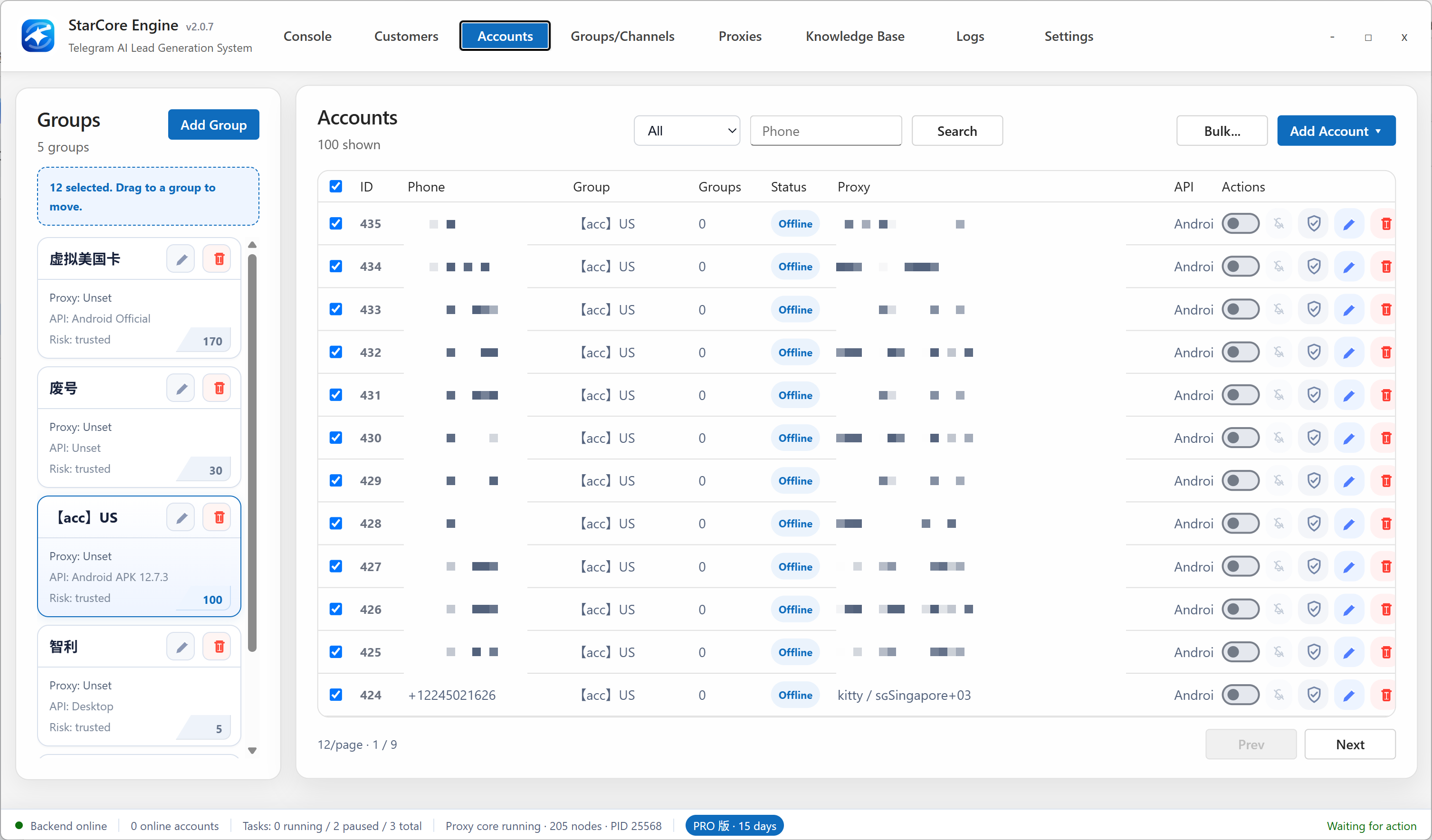Toggle the online switch for account 428
This screenshot has height=840, width=1432.
(x=1241, y=523)
